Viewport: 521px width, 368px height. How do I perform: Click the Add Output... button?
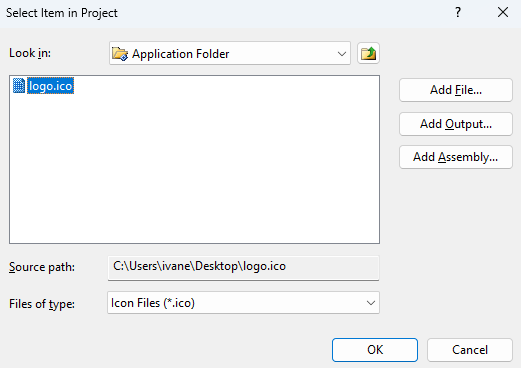pos(456,124)
